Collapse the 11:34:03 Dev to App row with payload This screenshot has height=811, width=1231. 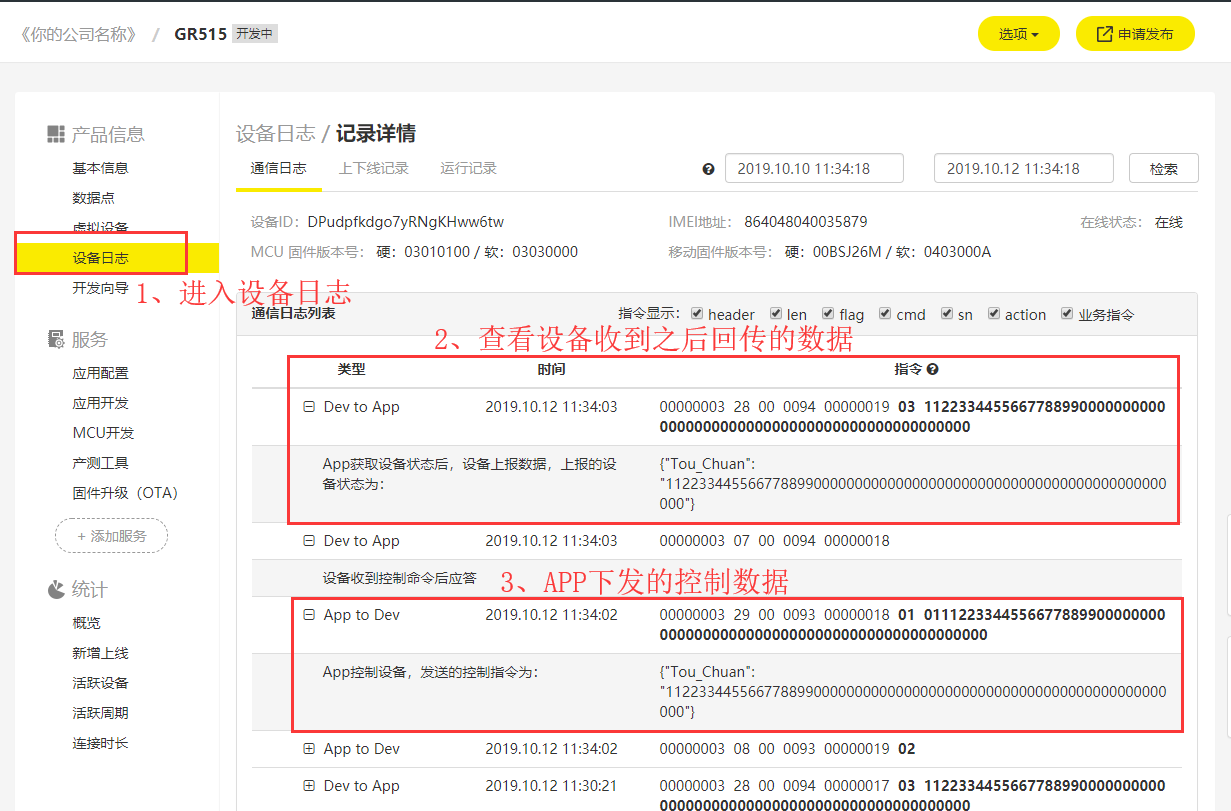pos(309,407)
